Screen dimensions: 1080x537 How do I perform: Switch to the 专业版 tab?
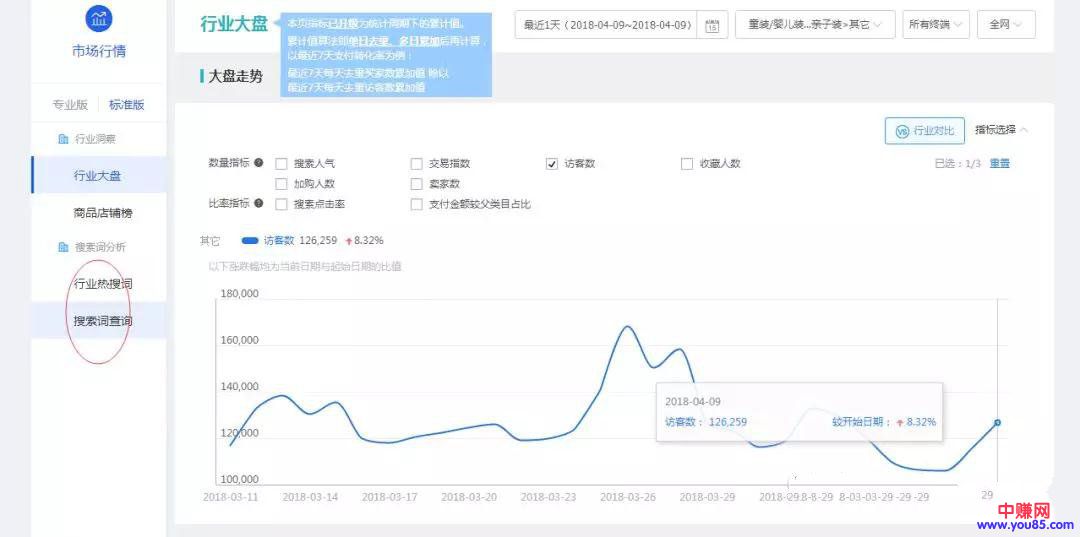(x=70, y=105)
